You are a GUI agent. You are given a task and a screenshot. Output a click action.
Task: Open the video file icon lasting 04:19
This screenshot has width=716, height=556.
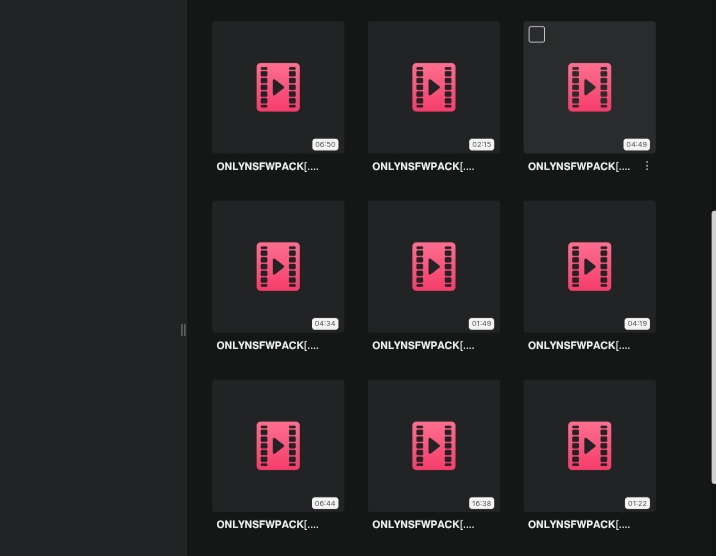tap(590, 267)
